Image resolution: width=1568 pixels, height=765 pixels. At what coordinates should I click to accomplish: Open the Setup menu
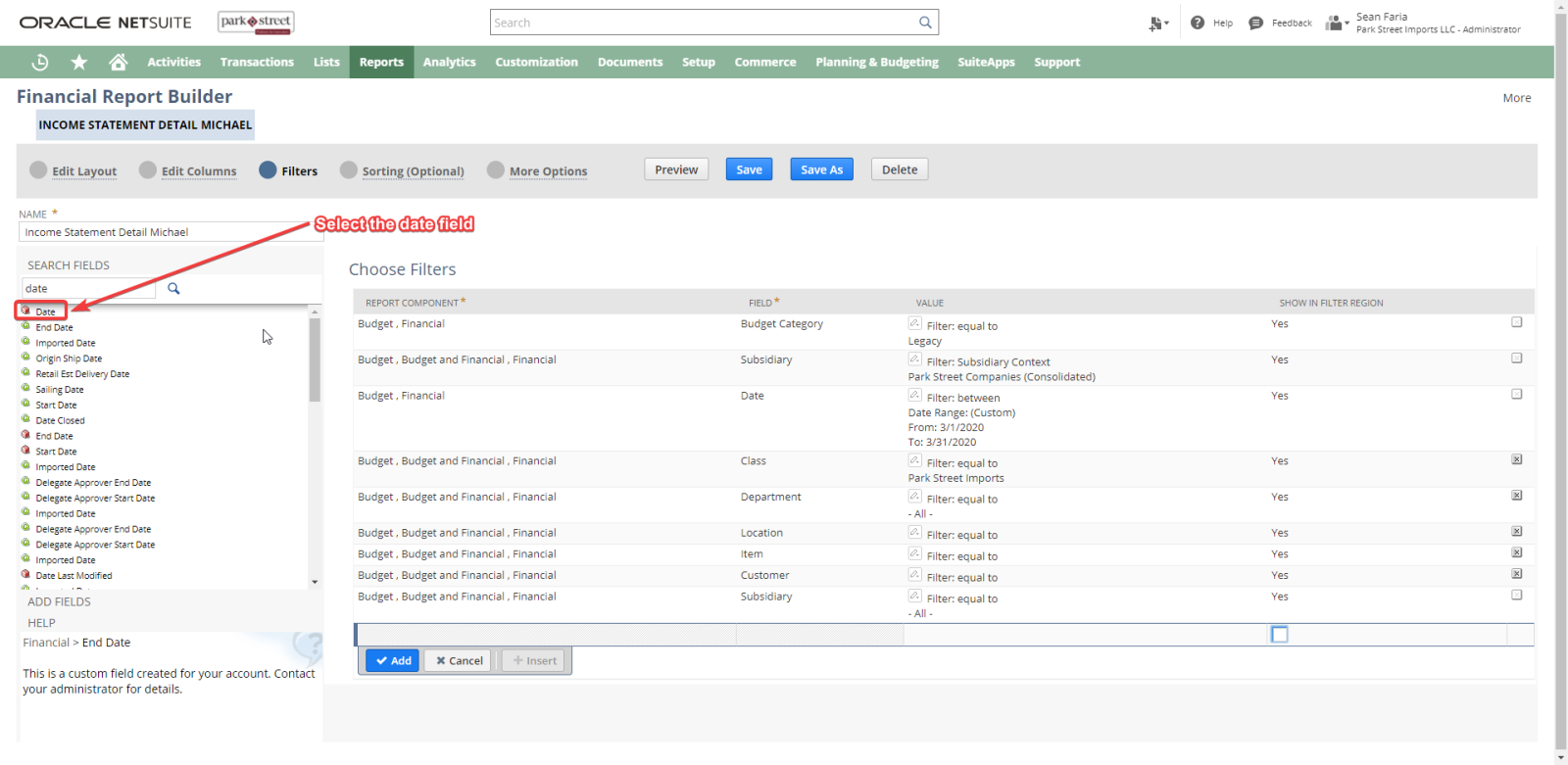tap(699, 62)
